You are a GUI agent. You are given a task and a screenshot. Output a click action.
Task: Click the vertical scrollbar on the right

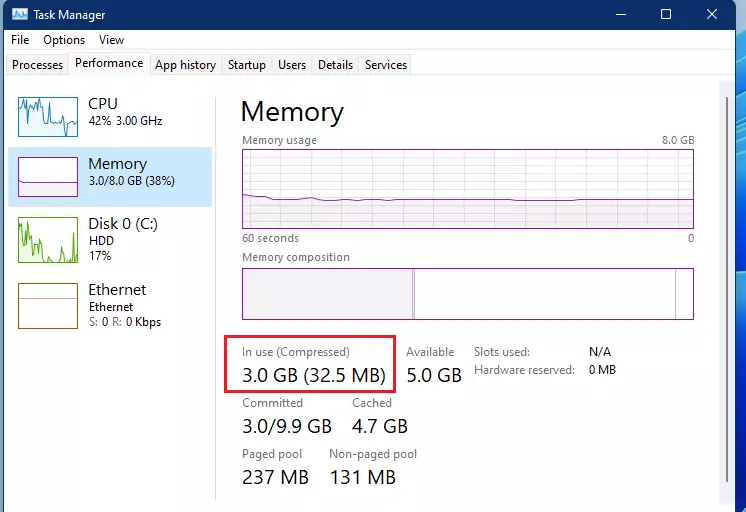[x=726, y=289]
